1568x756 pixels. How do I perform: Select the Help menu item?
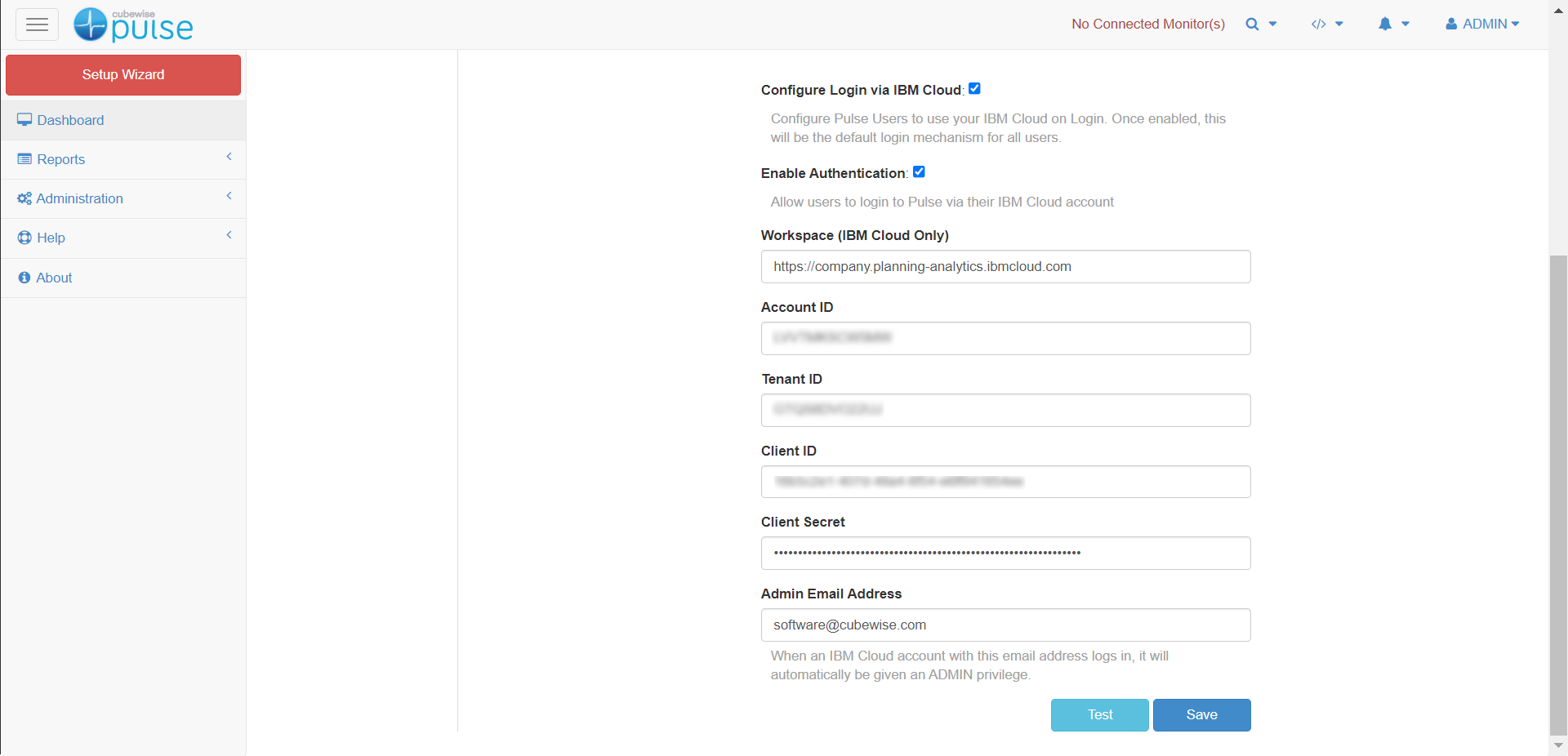(51, 238)
